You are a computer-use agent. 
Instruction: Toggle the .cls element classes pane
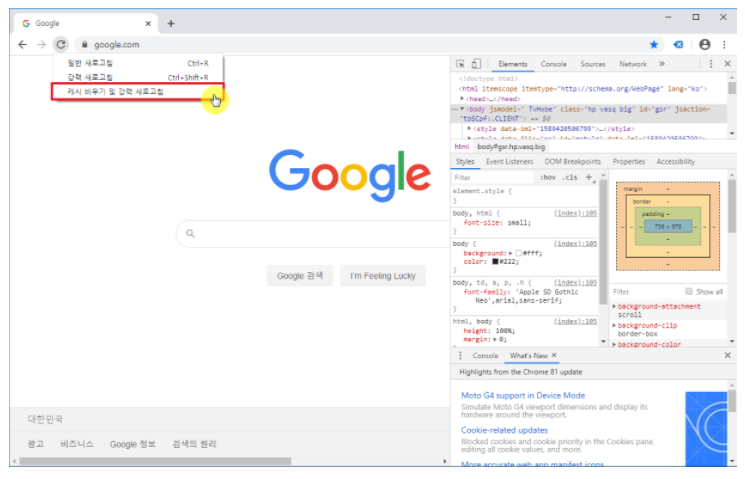(x=570, y=177)
